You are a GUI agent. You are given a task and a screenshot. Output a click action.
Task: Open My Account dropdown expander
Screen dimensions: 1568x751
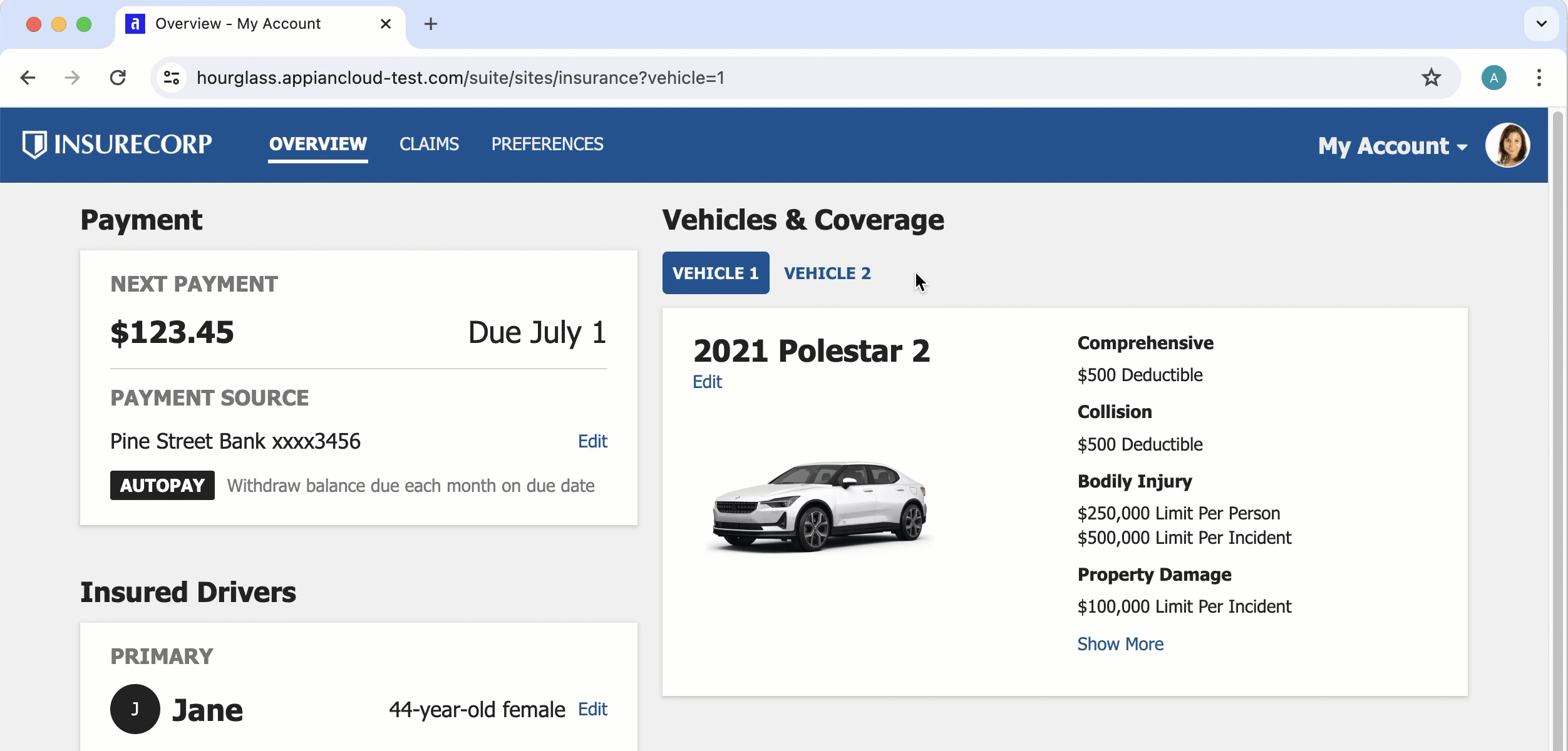[x=1461, y=144]
